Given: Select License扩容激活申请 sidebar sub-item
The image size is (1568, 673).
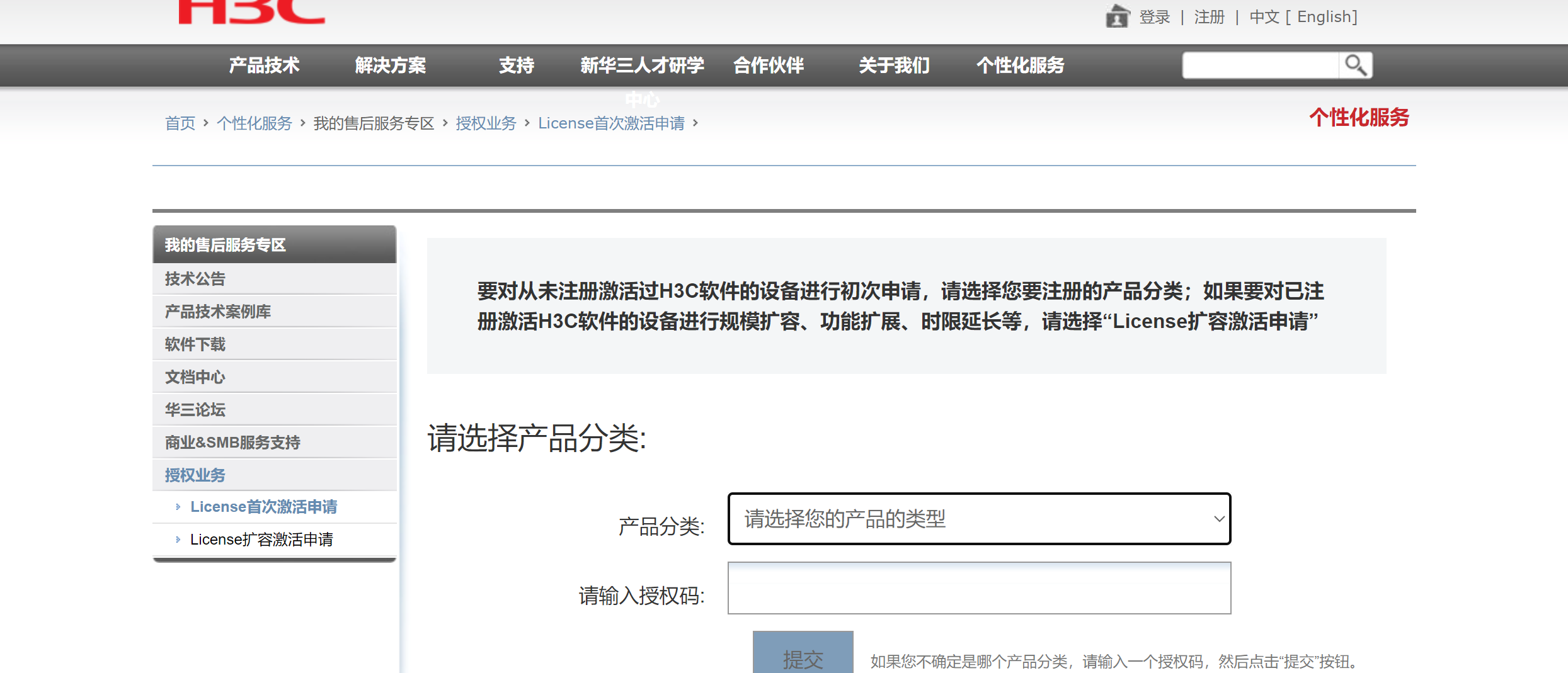Looking at the screenshot, I should pos(261,540).
